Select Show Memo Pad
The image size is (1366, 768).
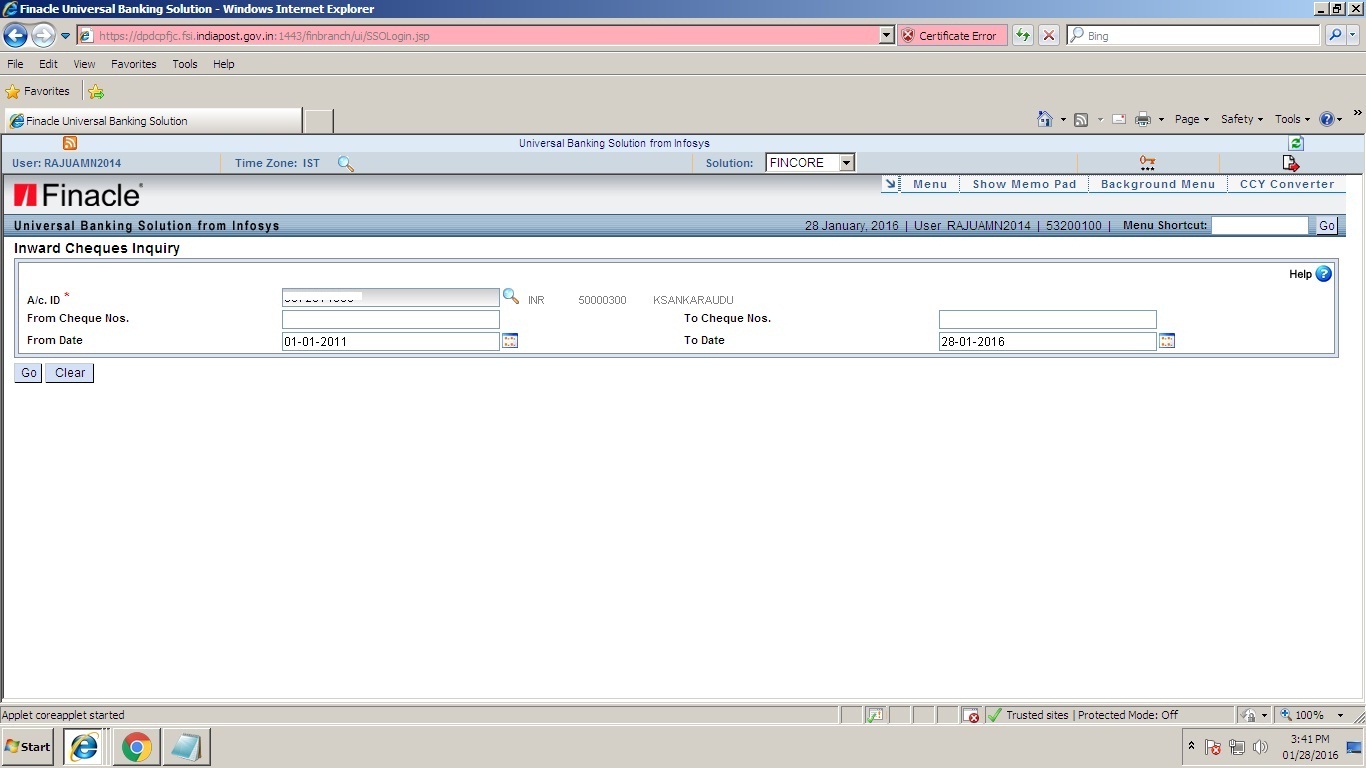1023,183
